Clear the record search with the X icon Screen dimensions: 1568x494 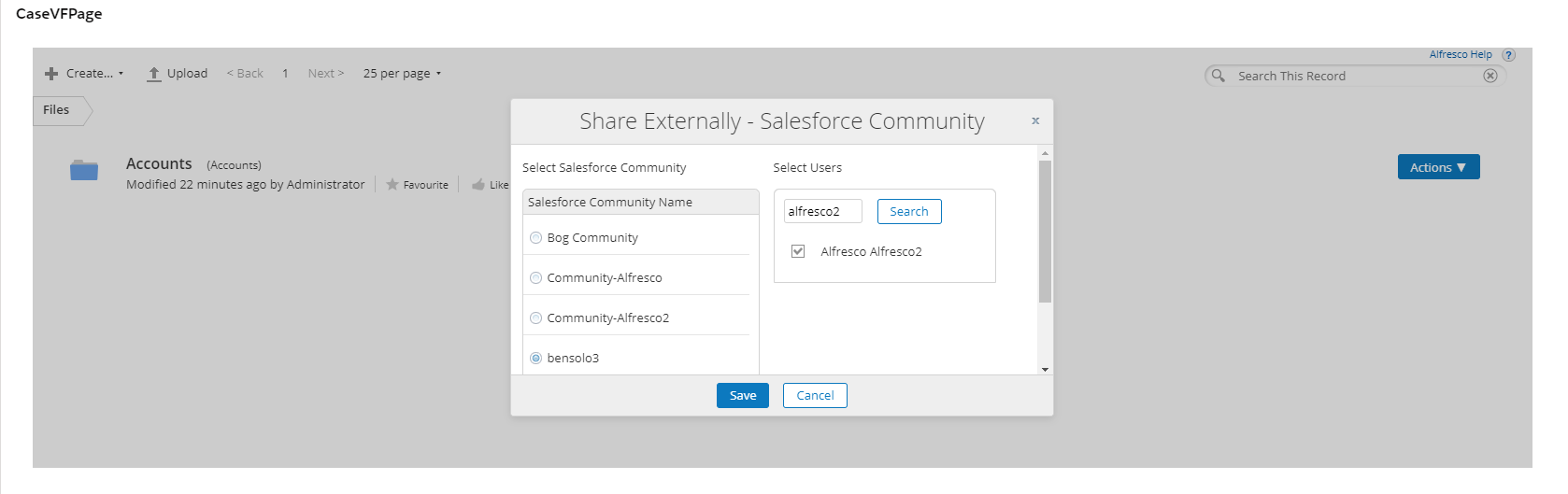(x=1490, y=76)
